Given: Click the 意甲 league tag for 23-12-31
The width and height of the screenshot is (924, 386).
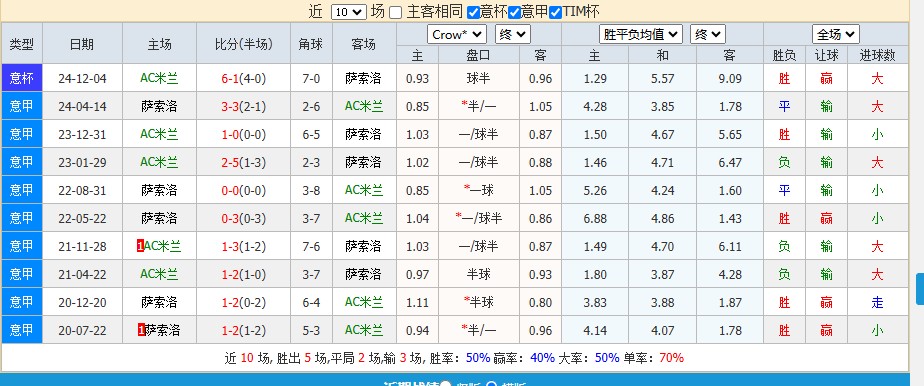Looking at the screenshot, I should pos(22,134).
